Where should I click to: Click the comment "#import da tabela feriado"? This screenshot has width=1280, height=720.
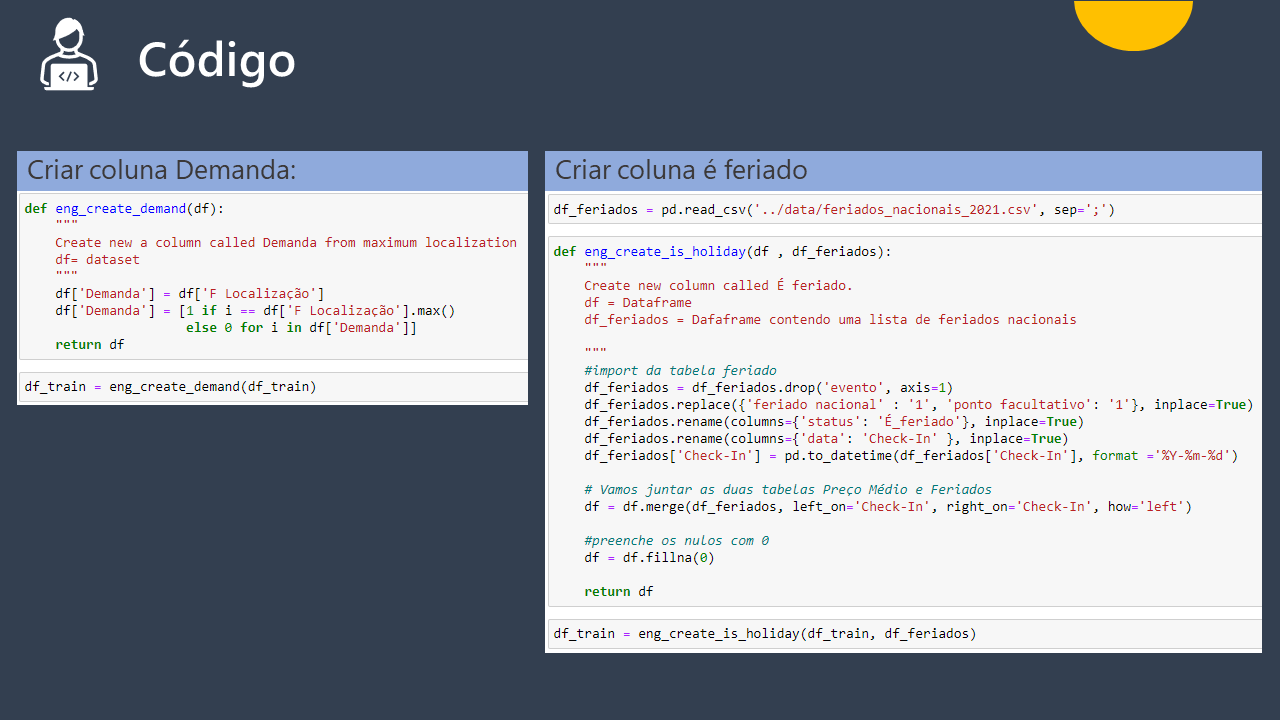pyautogui.click(x=680, y=371)
